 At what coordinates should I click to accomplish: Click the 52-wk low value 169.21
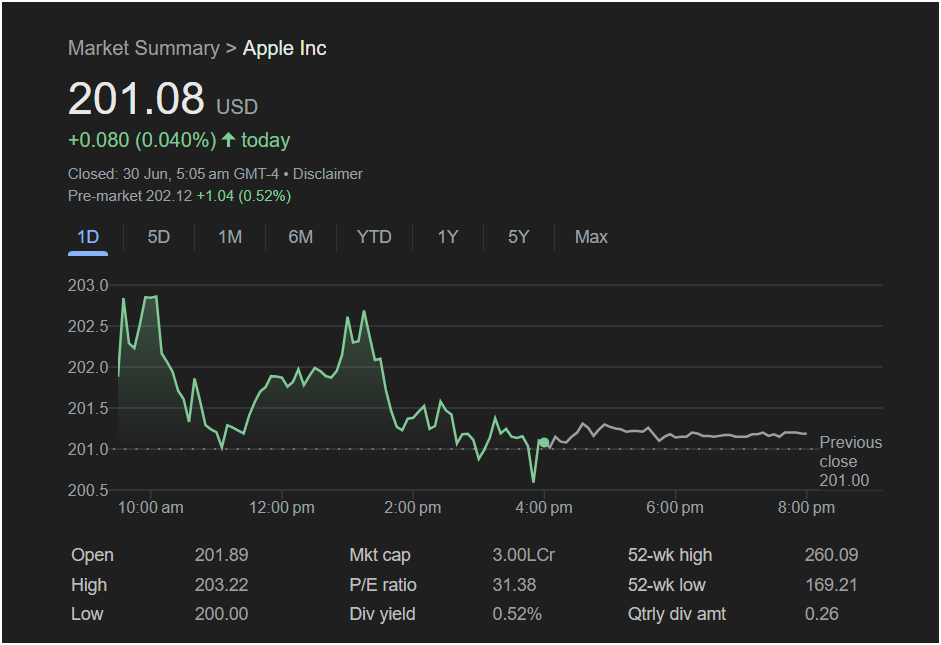831,585
